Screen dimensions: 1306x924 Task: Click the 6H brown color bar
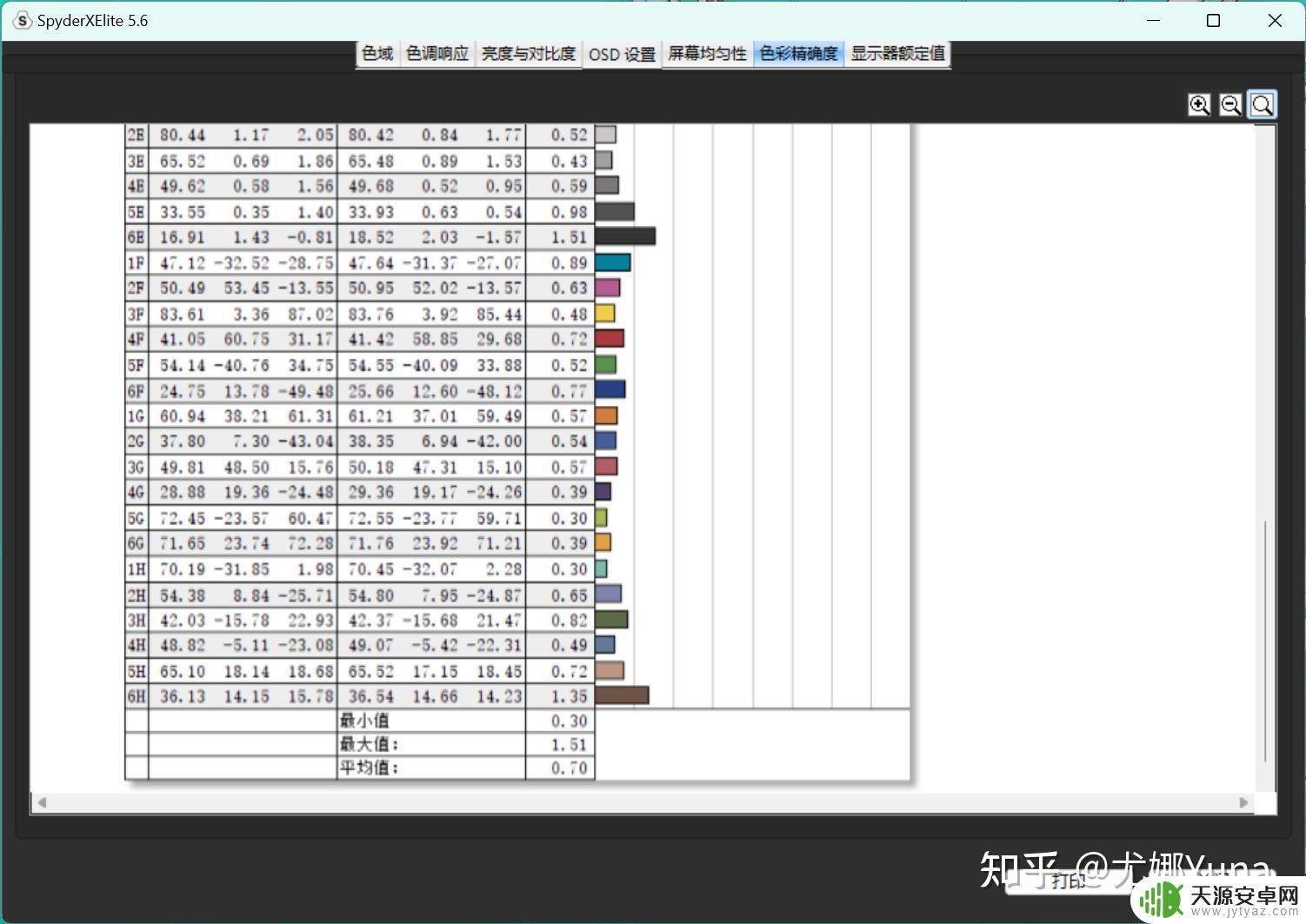[622, 695]
